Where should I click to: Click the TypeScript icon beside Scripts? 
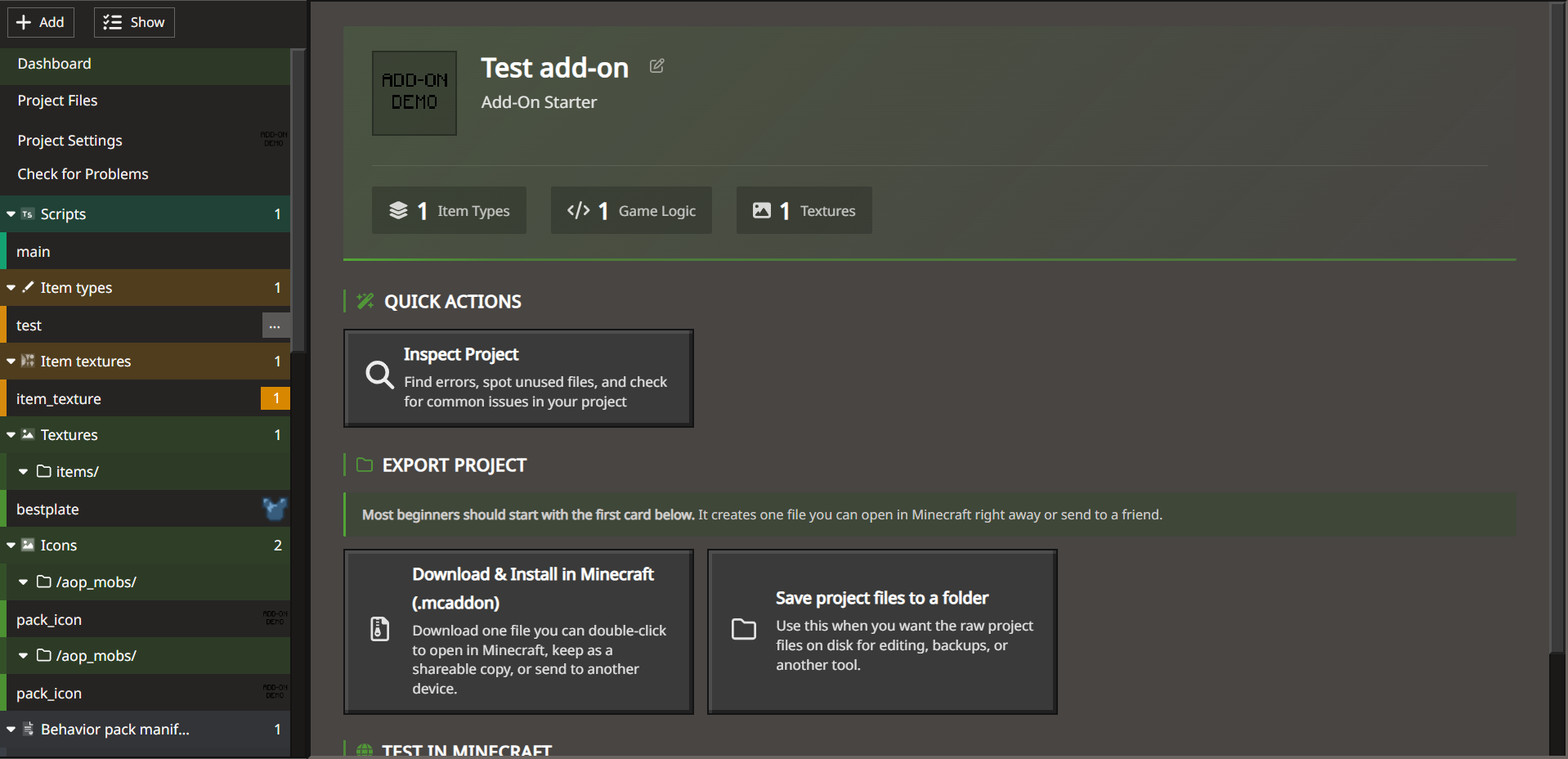click(28, 214)
